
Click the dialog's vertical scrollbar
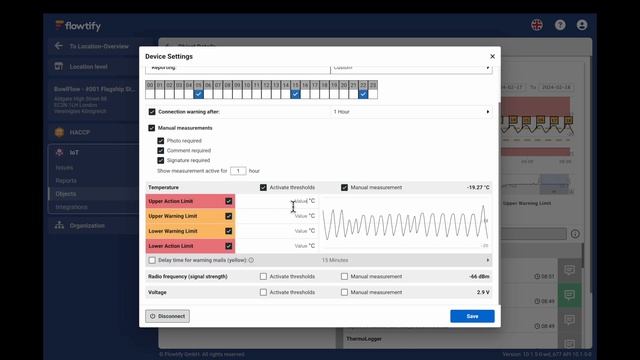point(499,202)
